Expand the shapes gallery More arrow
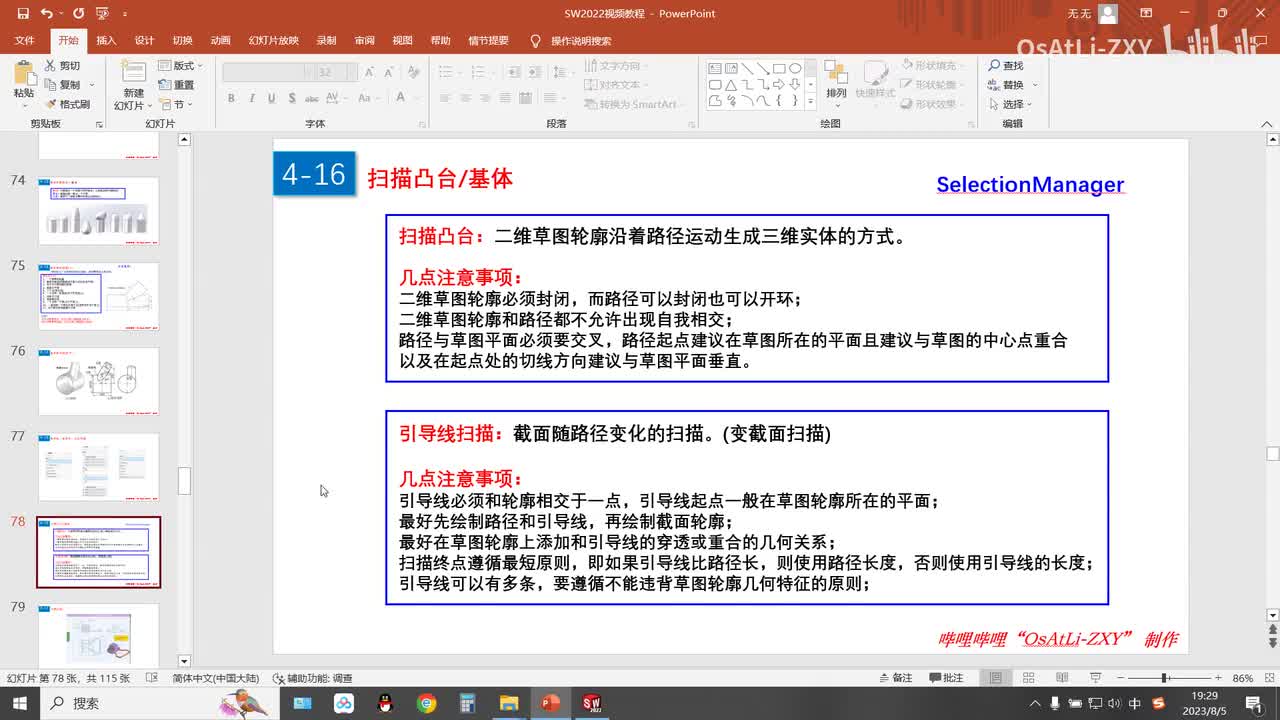Screen dimensions: 1280x720 tap(809, 102)
